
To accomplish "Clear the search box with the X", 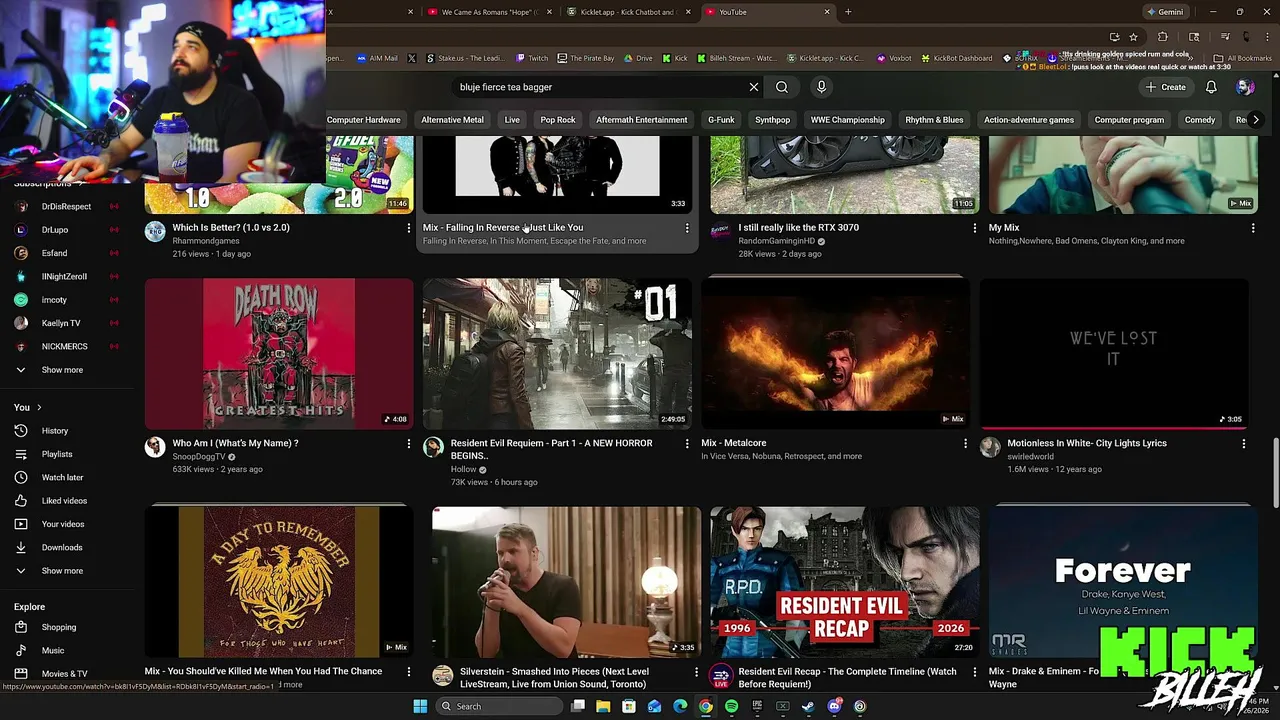I will pos(754,87).
